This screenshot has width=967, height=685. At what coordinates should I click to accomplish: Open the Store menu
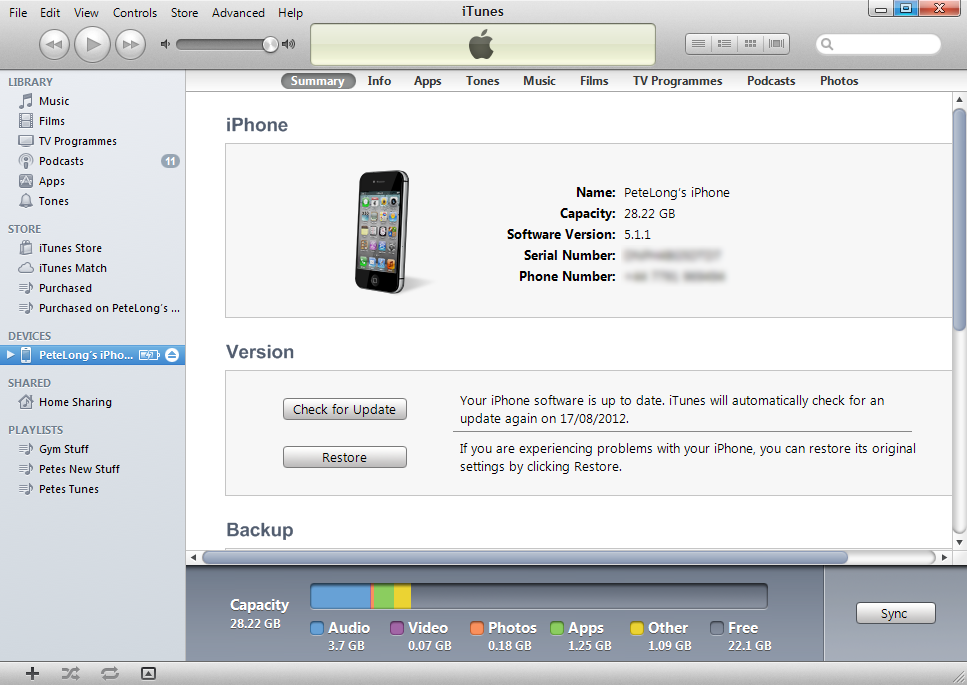[184, 12]
